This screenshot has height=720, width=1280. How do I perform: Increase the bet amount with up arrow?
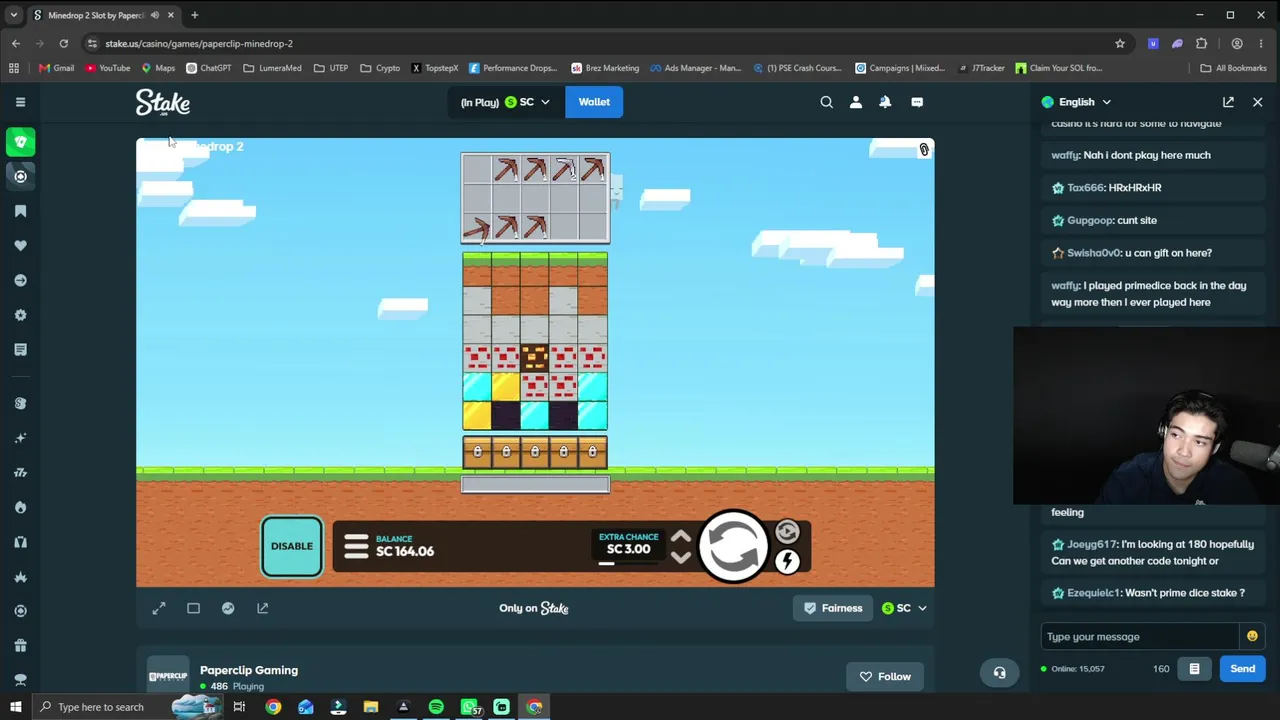pos(681,537)
